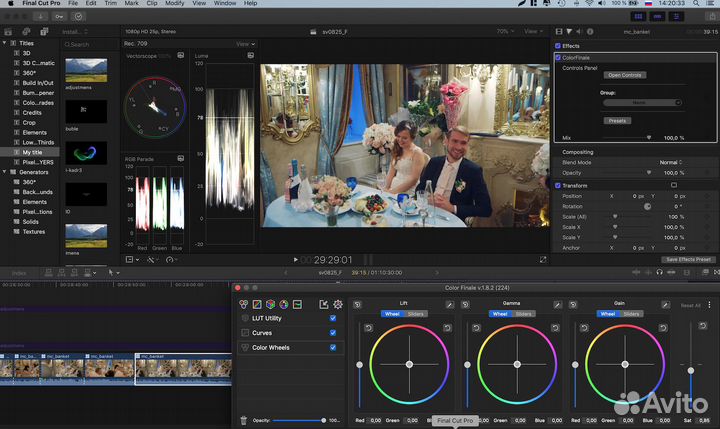Switch Gain to the Sliders tab
720x429 pixels.
click(632, 313)
